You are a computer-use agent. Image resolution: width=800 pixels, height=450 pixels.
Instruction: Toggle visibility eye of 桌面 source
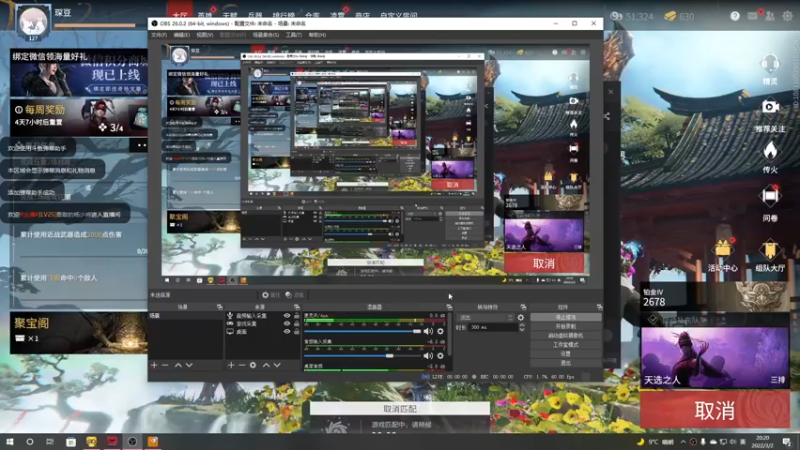287,332
